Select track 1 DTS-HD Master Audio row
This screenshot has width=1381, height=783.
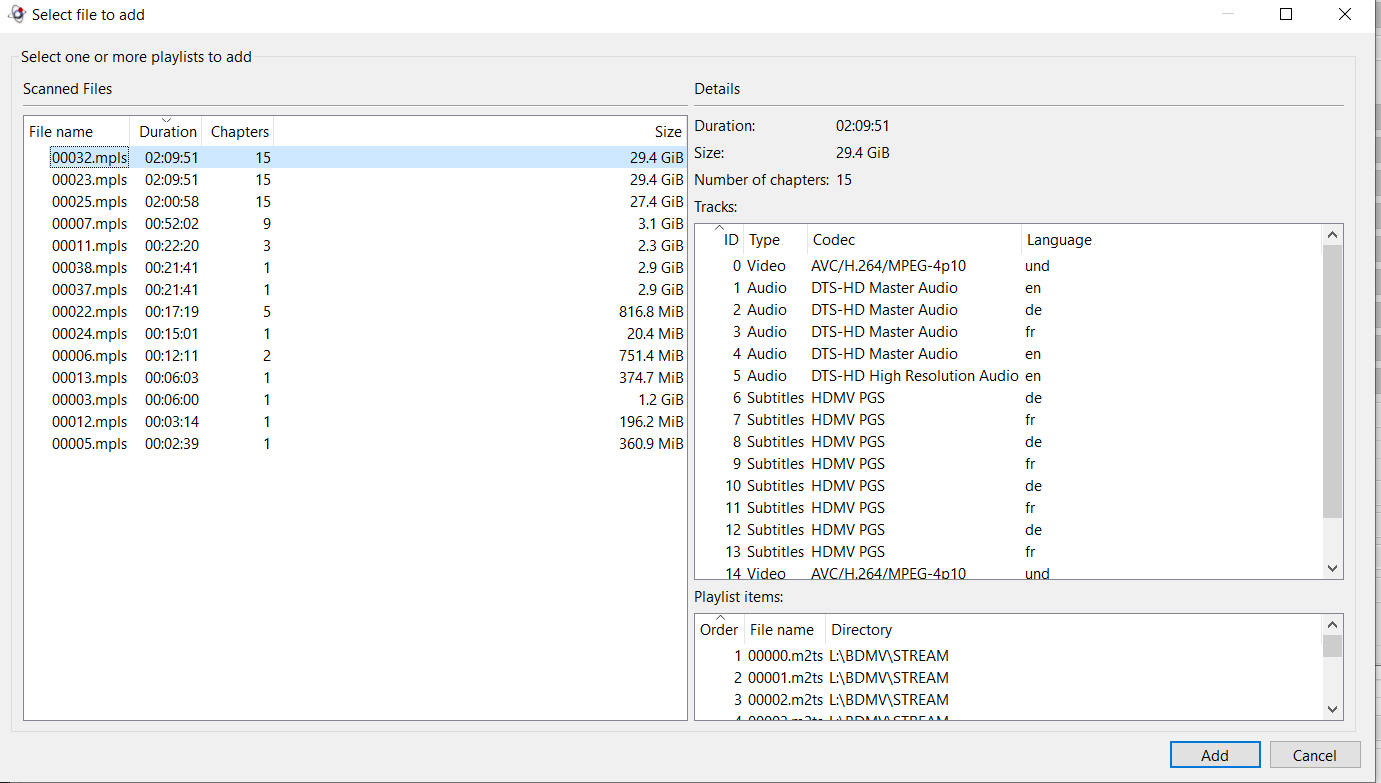(x=1009, y=288)
